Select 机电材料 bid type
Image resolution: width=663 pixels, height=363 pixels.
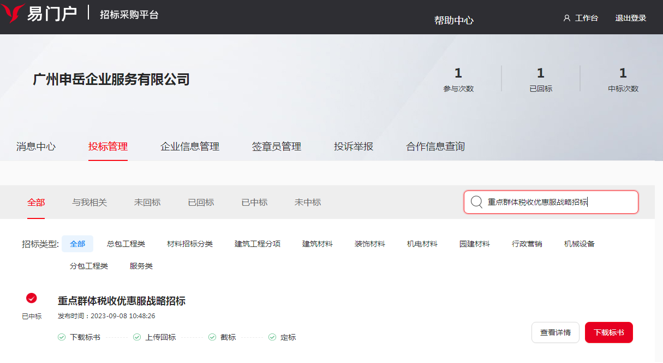422,244
